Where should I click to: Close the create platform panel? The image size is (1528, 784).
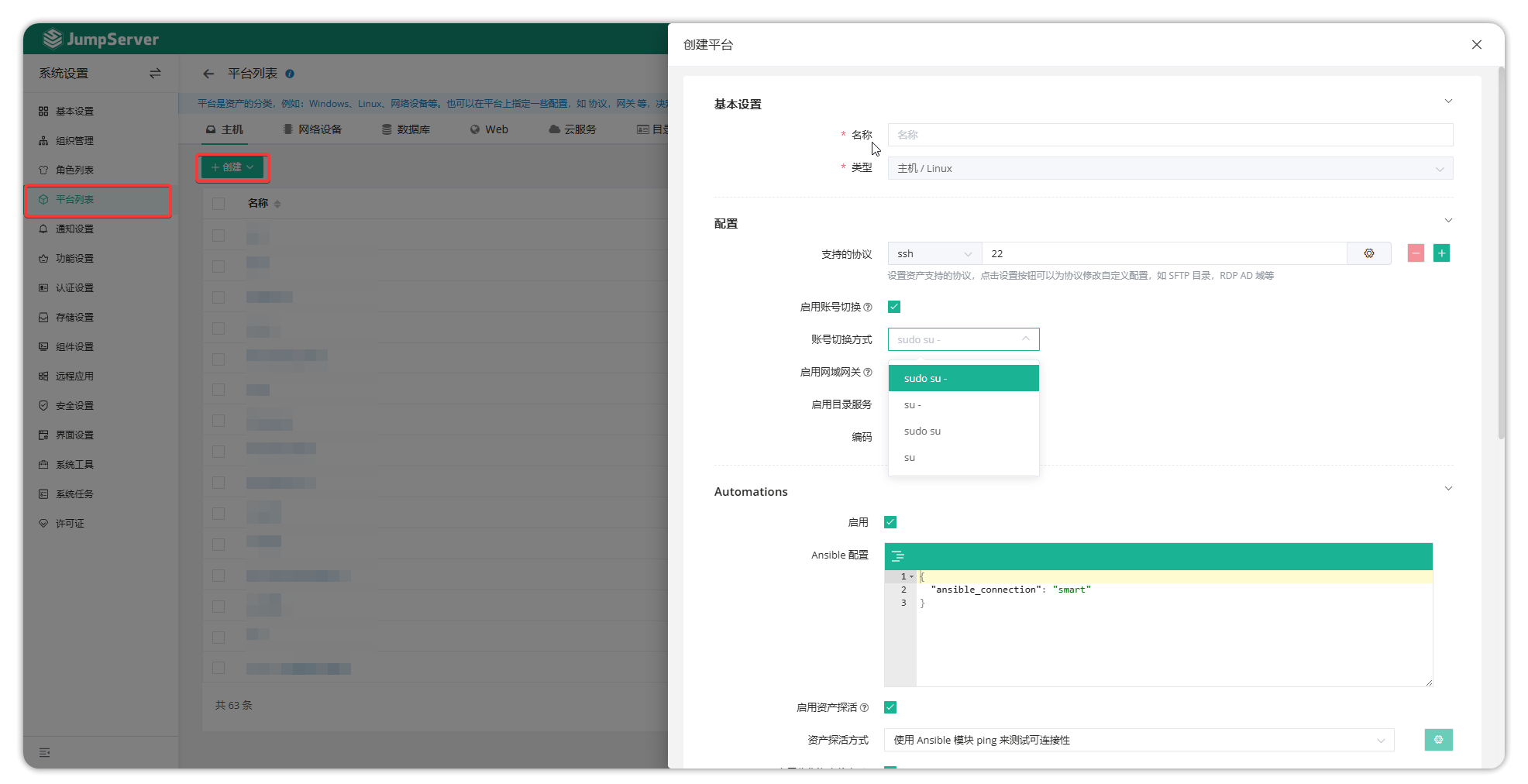(1476, 45)
